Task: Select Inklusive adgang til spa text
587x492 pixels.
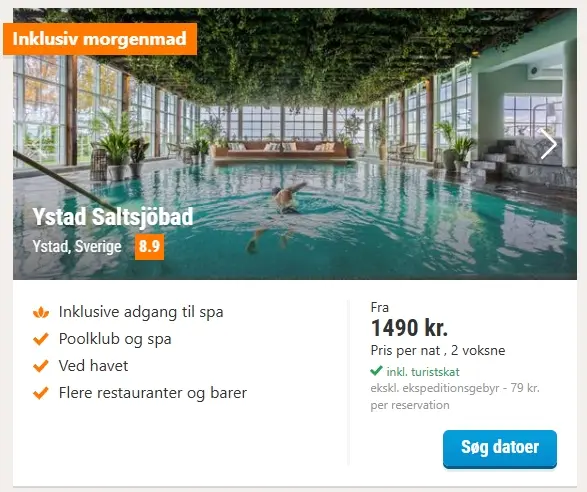Action: [141, 312]
